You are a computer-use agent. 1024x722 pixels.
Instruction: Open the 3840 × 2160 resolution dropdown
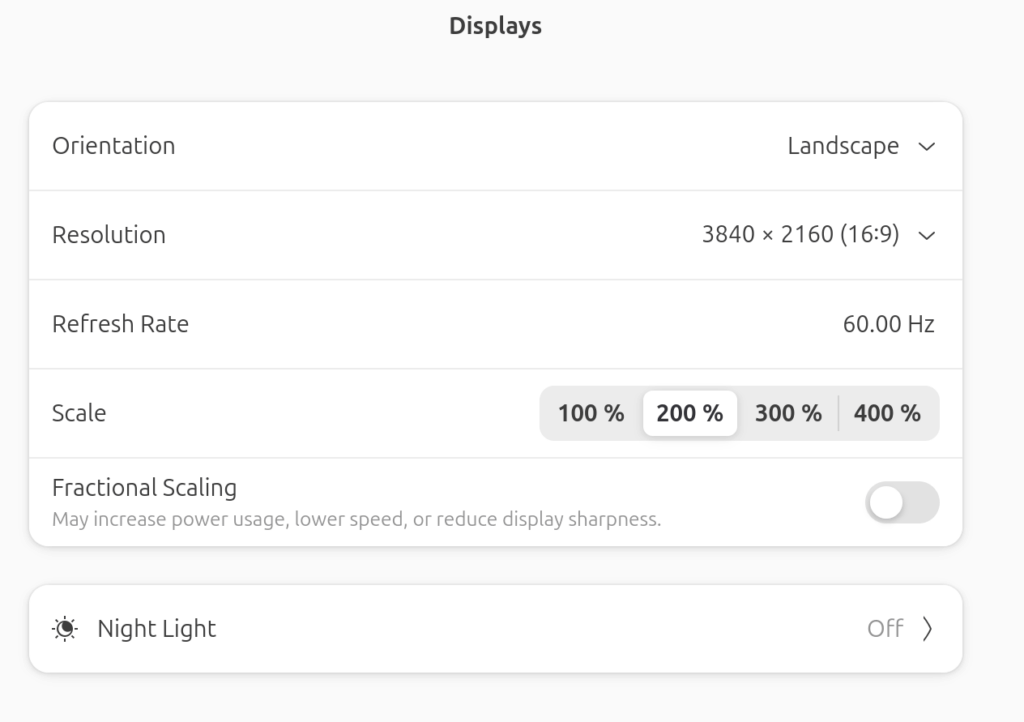click(x=818, y=234)
